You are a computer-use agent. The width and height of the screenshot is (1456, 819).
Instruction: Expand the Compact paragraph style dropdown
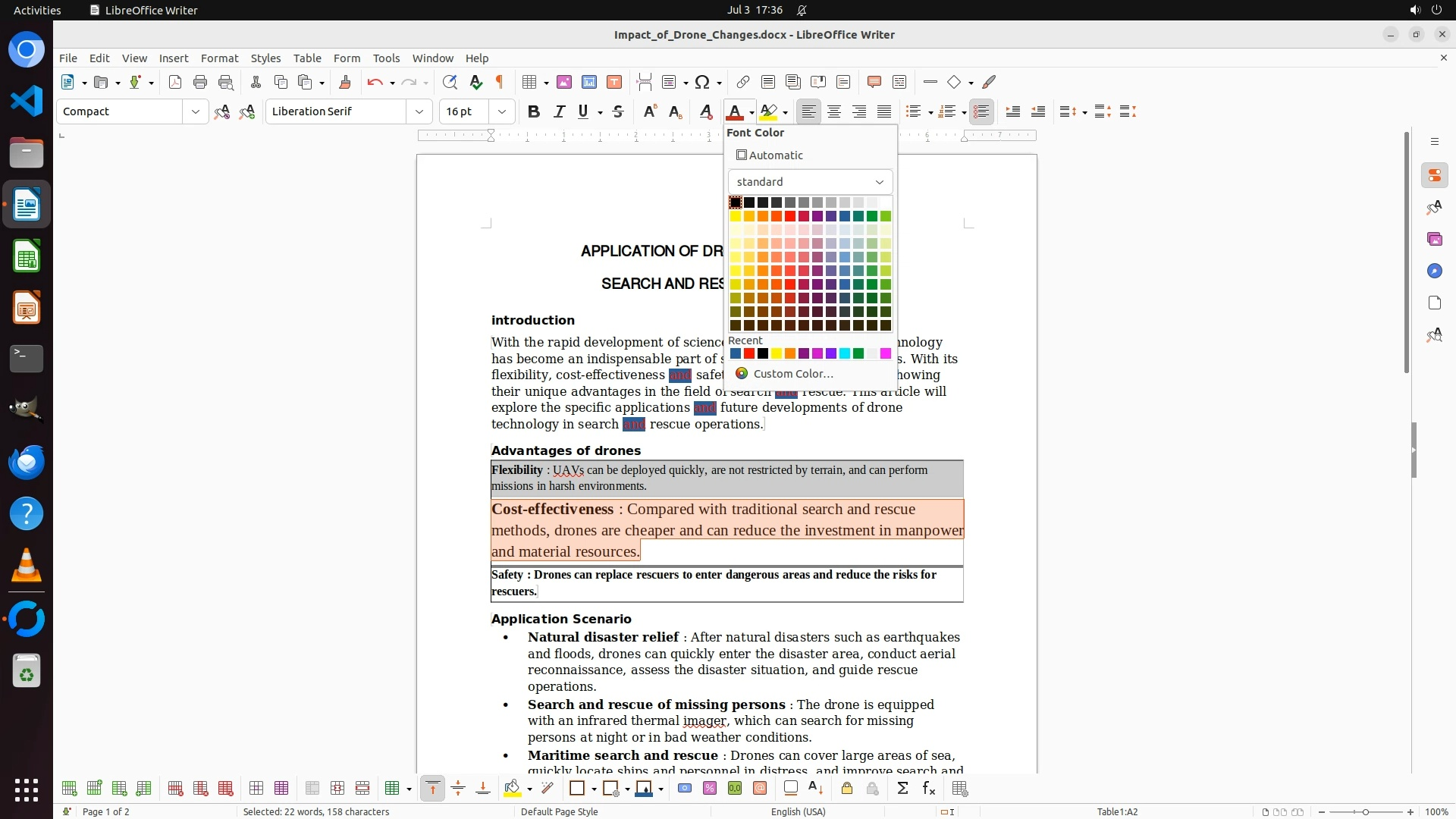(195, 111)
